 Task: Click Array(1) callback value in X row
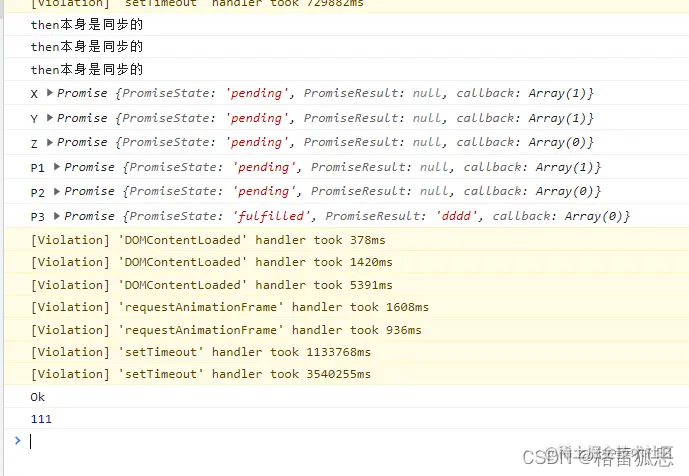(558, 93)
